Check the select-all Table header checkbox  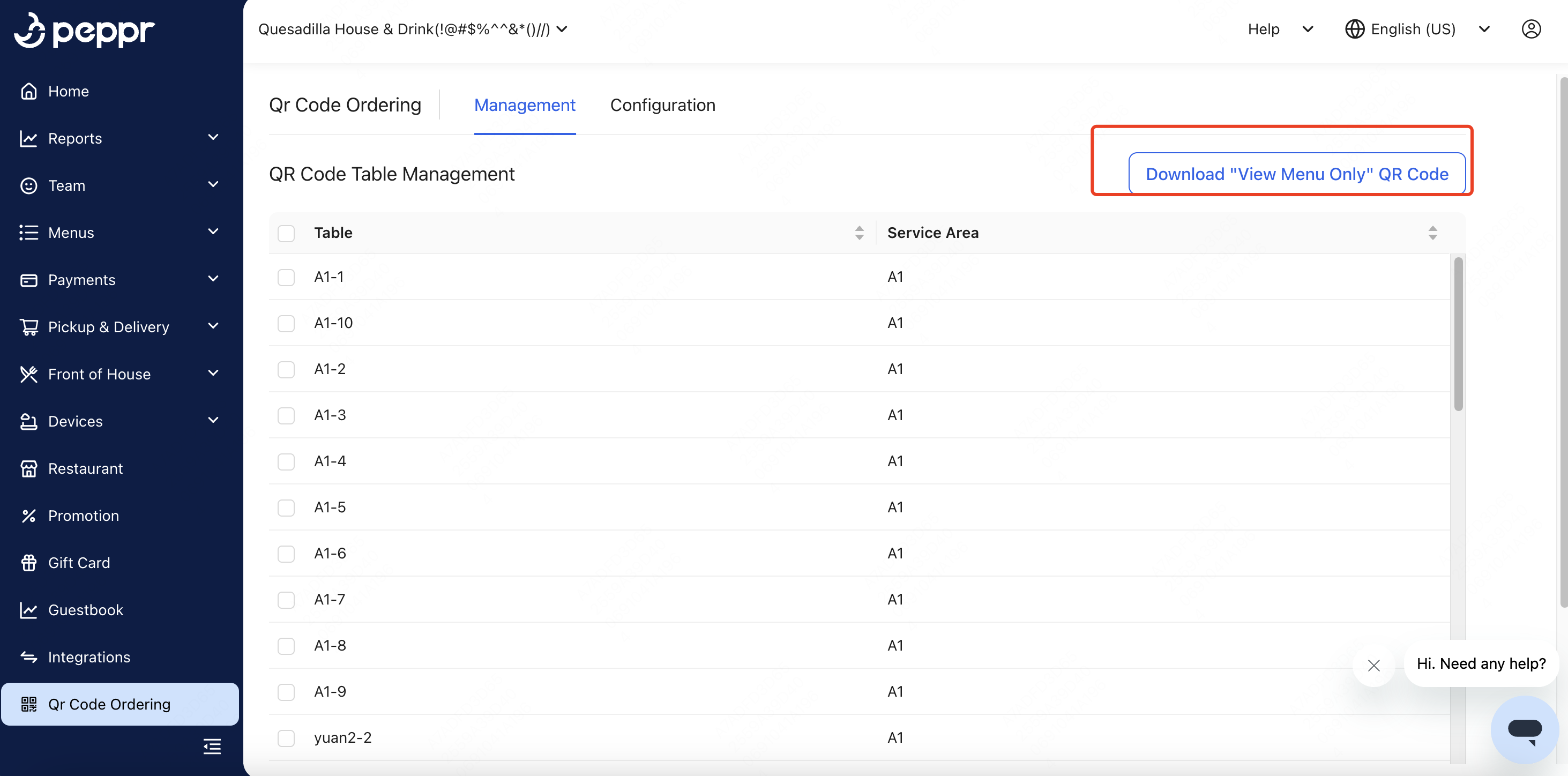click(x=286, y=233)
